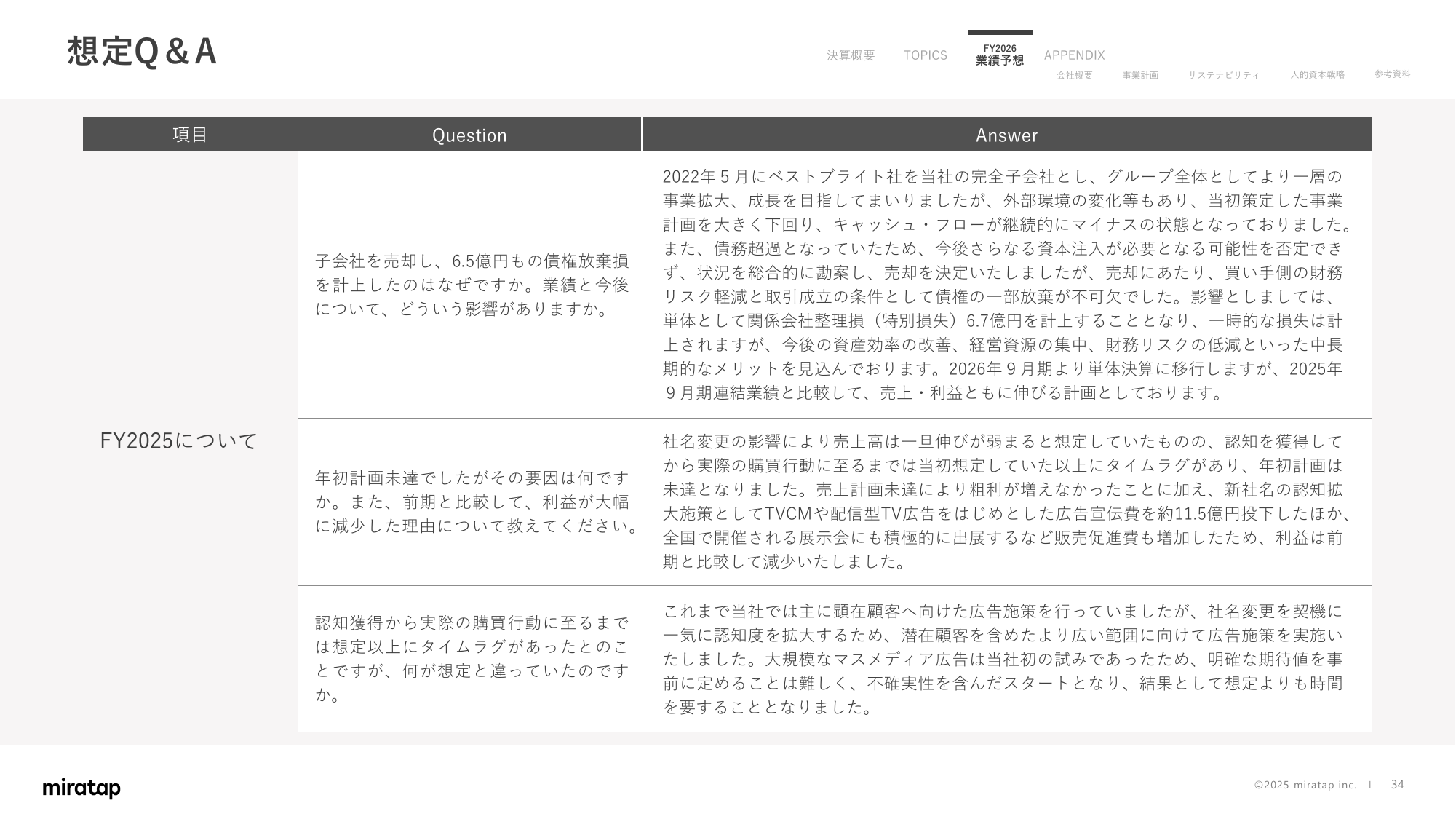
Task: Open the APPENDIX section tab
Action: [x=1074, y=55]
